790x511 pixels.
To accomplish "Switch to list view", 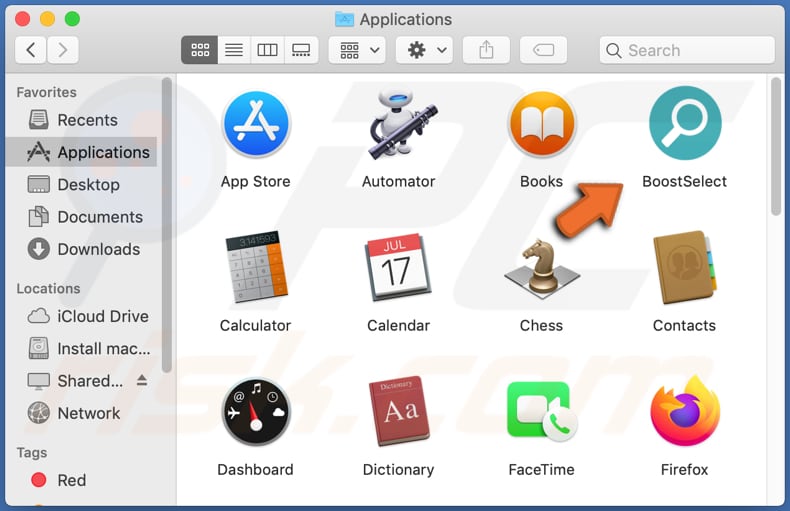I will pyautogui.click(x=234, y=50).
